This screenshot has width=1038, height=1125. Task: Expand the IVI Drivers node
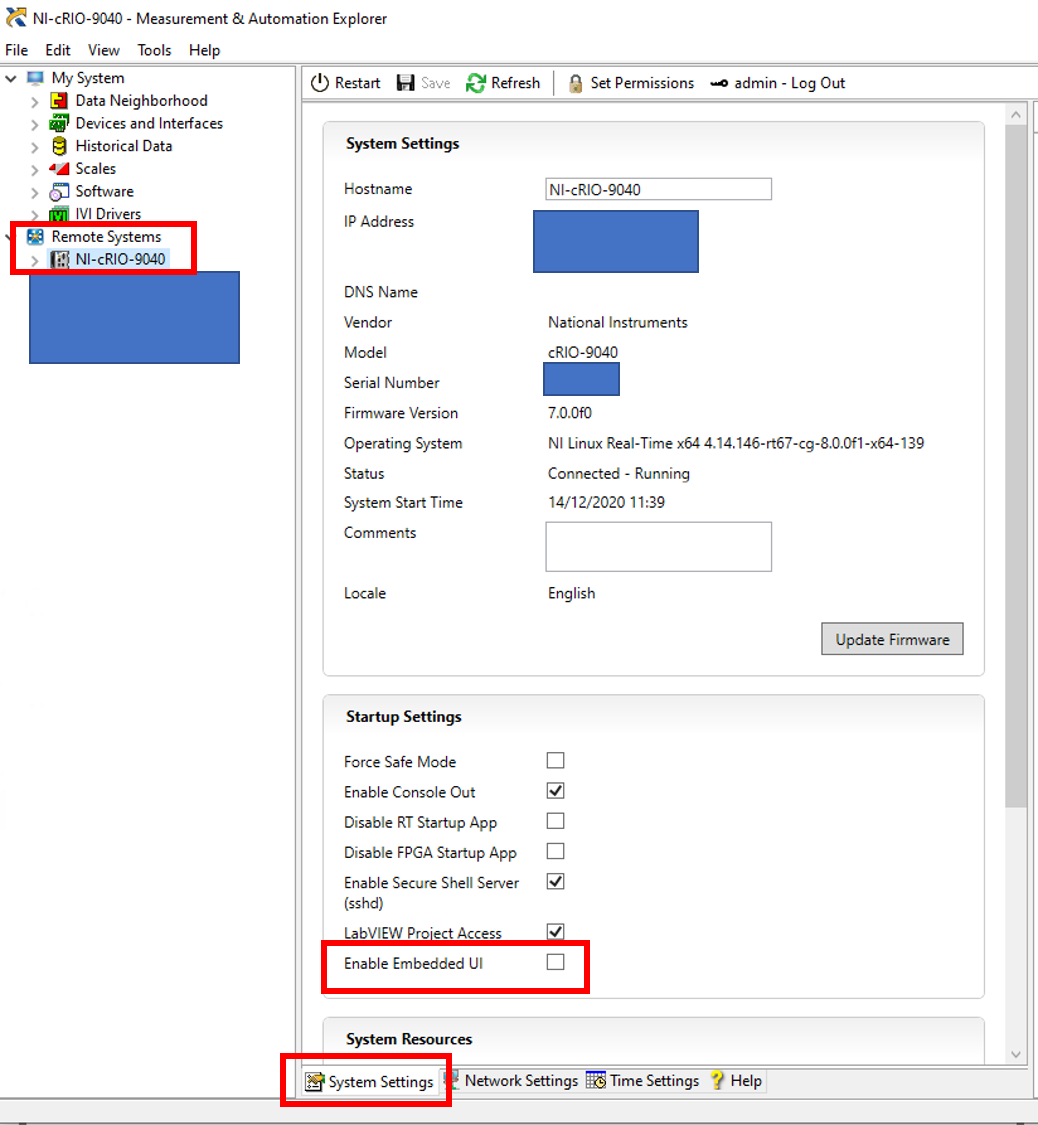click(x=34, y=215)
